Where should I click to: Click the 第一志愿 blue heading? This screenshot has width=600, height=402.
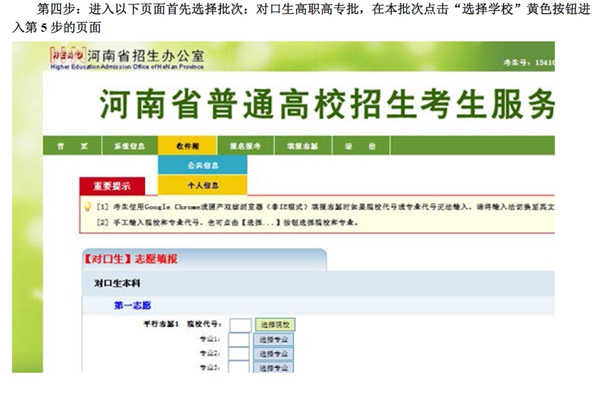tap(132, 305)
